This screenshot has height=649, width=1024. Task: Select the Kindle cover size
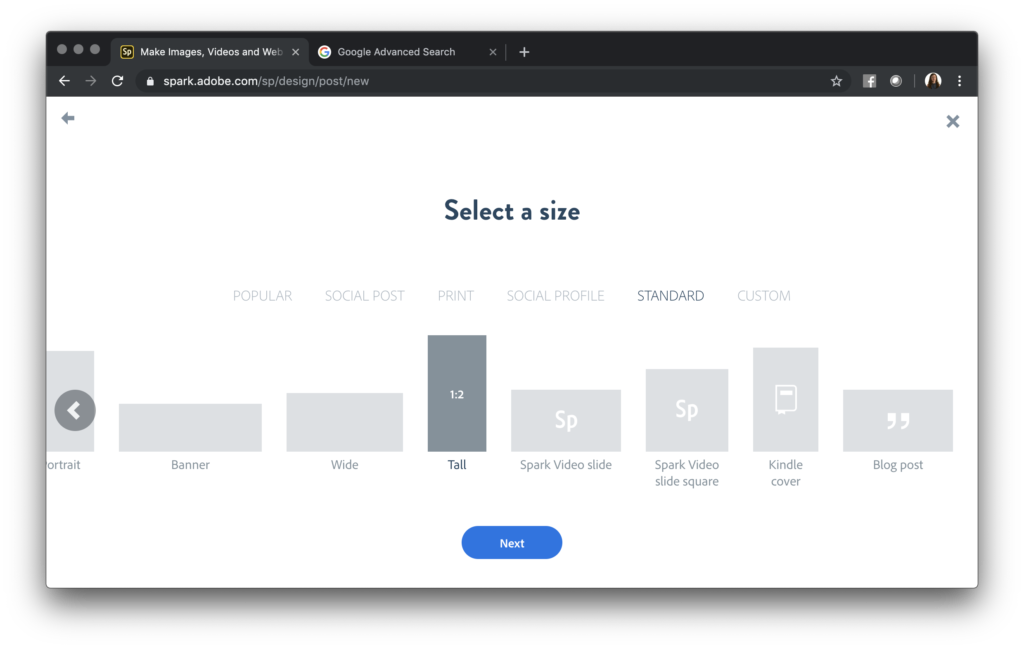(786, 398)
